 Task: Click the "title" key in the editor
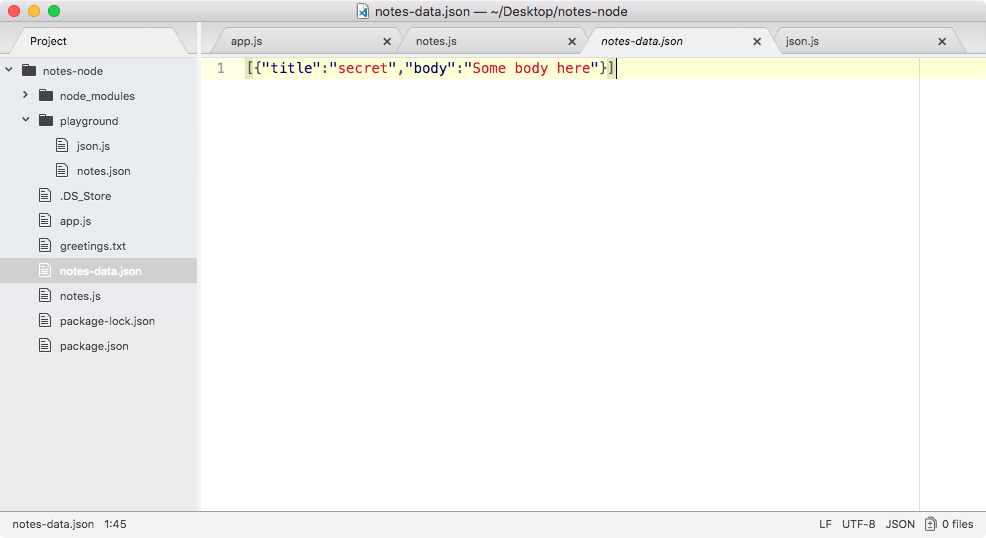tap(291, 68)
